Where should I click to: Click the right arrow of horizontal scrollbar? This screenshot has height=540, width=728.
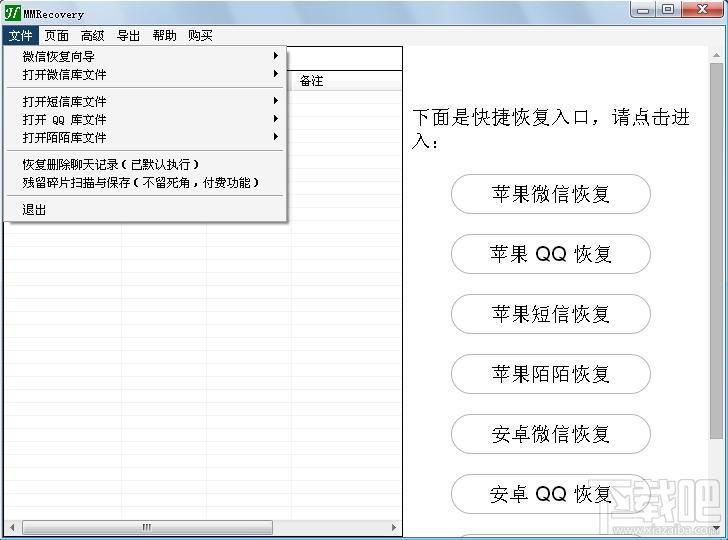[x=394, y=527]
